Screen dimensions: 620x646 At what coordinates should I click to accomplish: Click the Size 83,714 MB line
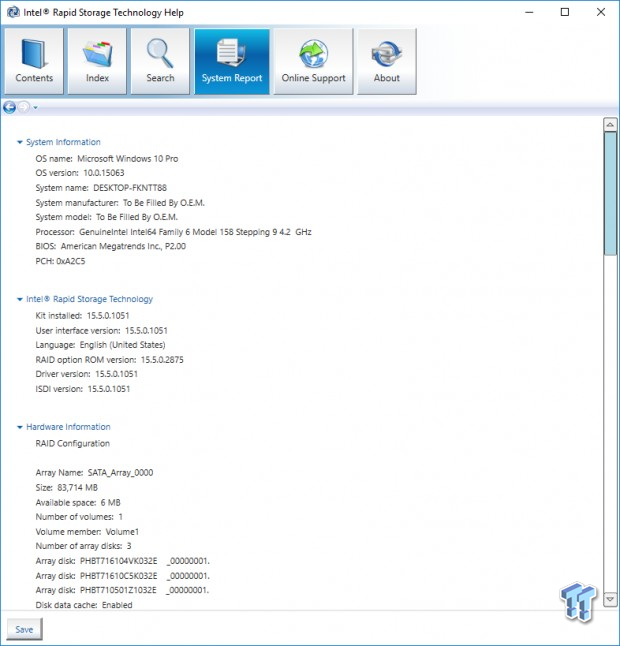67,488
